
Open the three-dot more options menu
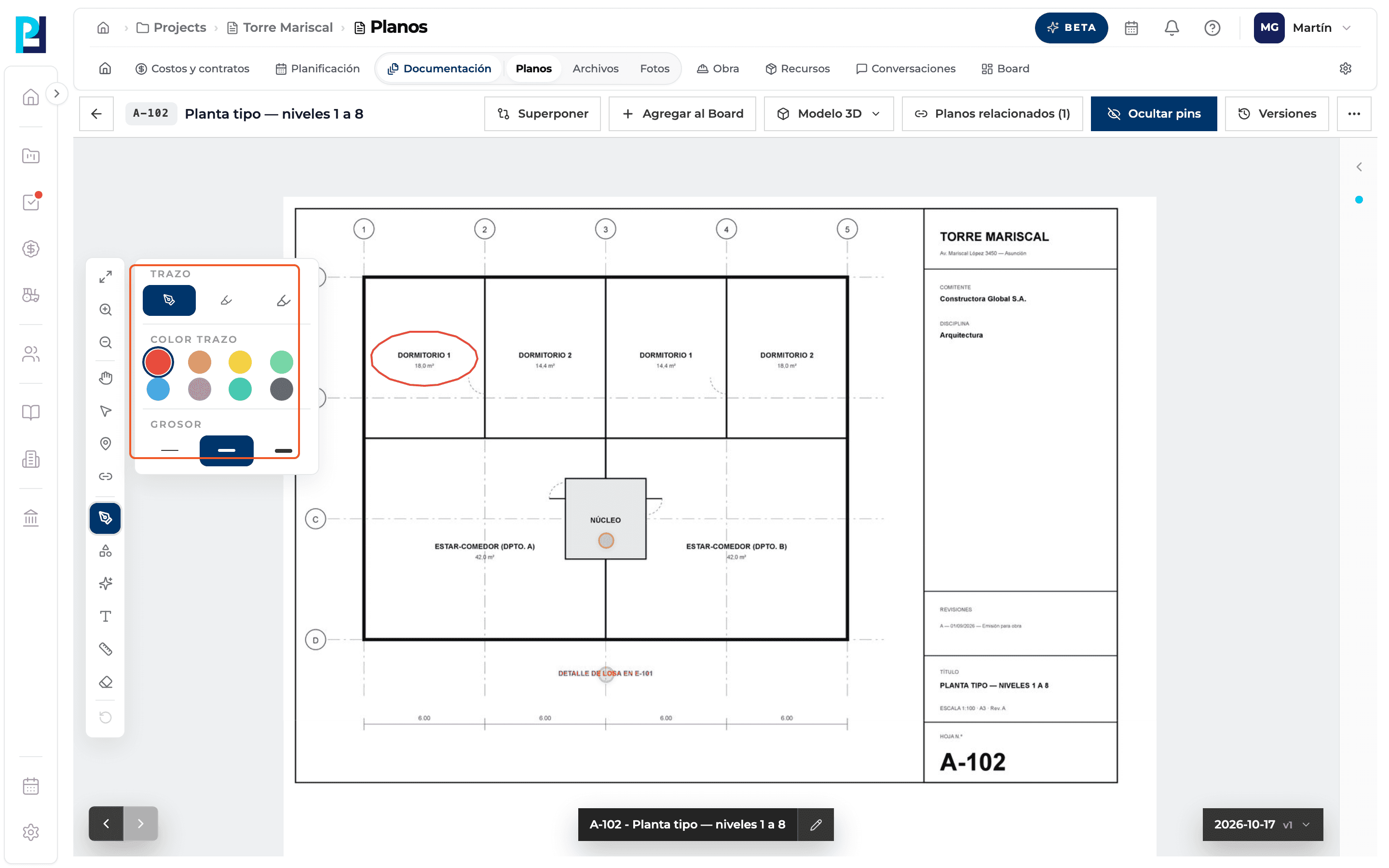pos(1353,114)
